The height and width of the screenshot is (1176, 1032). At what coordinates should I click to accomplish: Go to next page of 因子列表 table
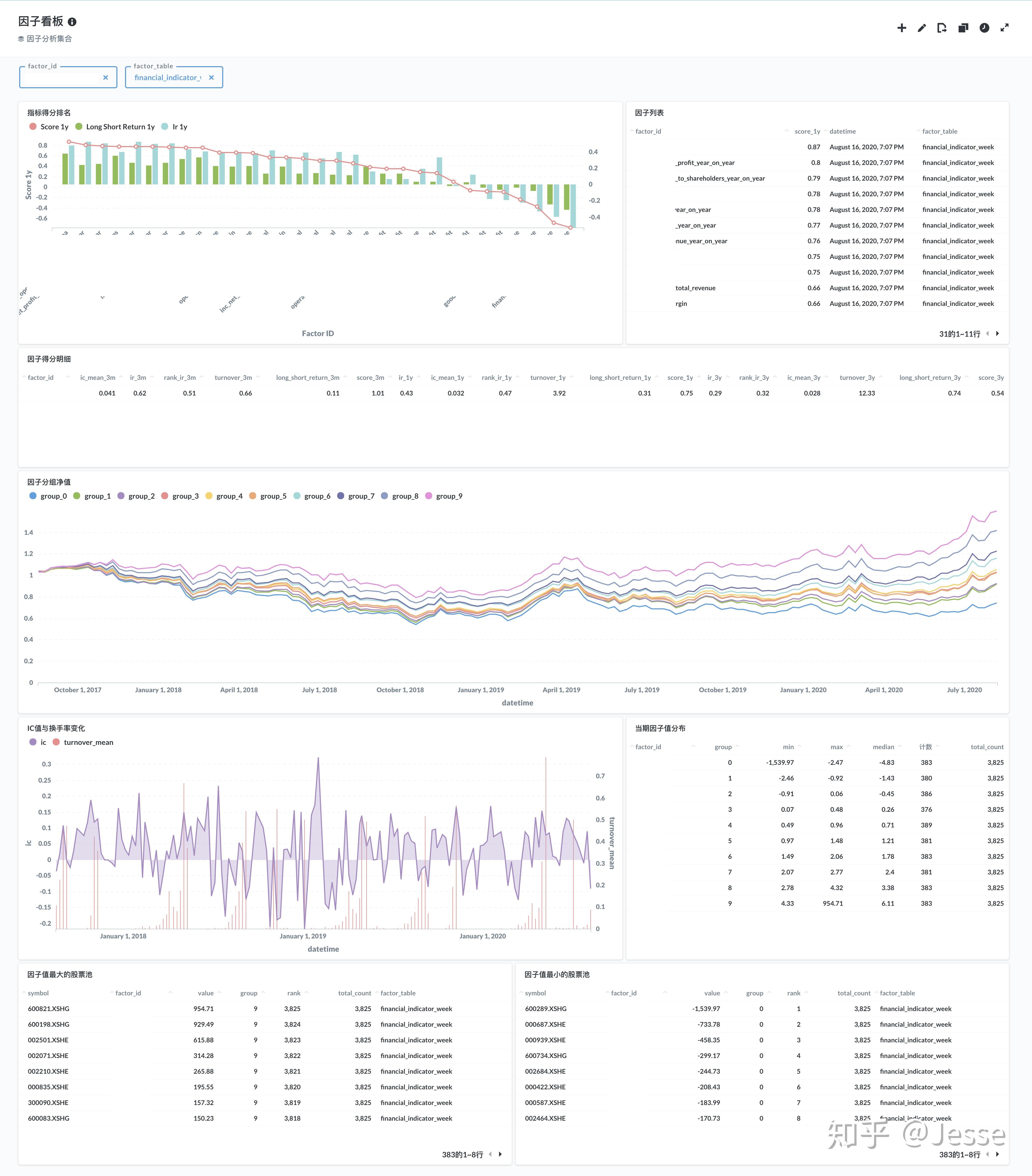pyautogui.click(x=997, y=333)
